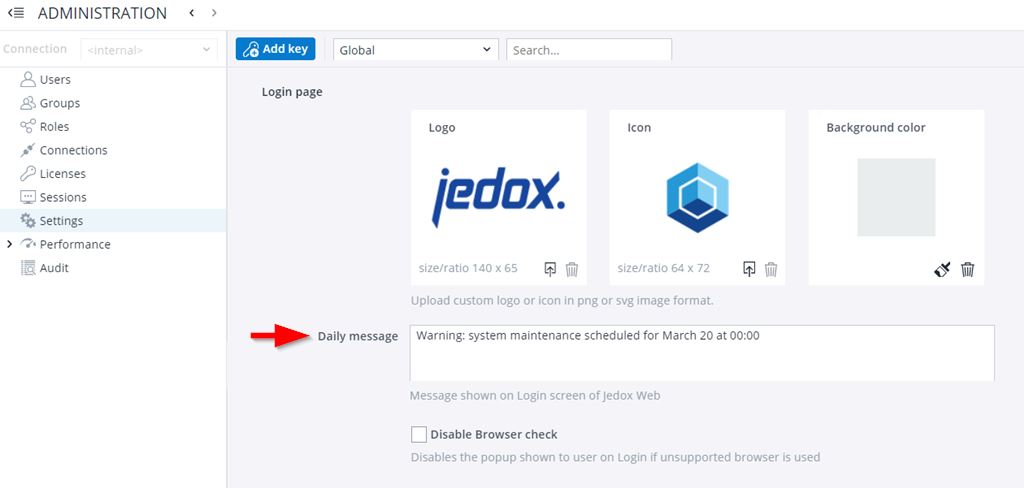Click the Daily message label
The height and width of the screenshot is (488, 1024).
(x=358, y=336)
